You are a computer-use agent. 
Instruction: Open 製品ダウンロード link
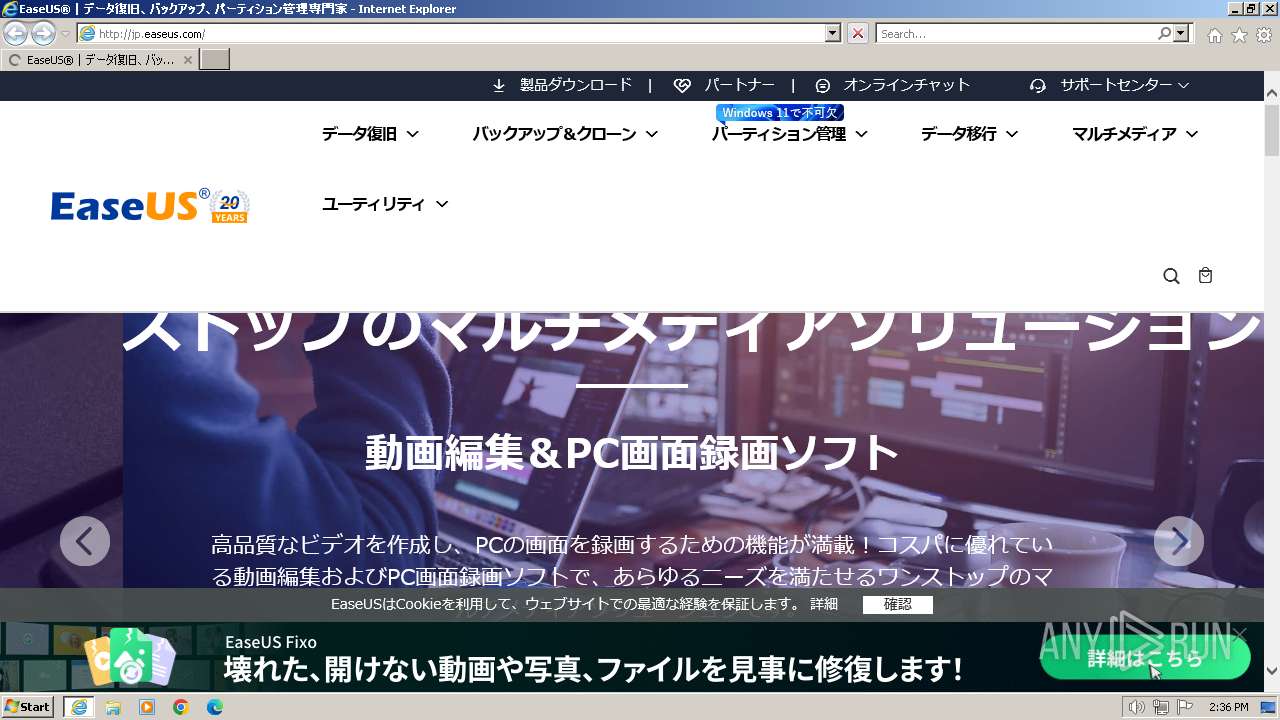576,85
